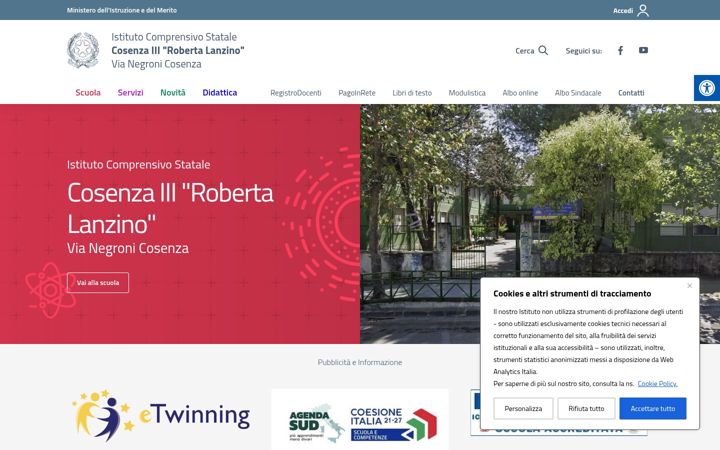Open the PagoInRete link
Image resolution: width=720 pixels, height=450 pixels.
click(x=357, y=93)
